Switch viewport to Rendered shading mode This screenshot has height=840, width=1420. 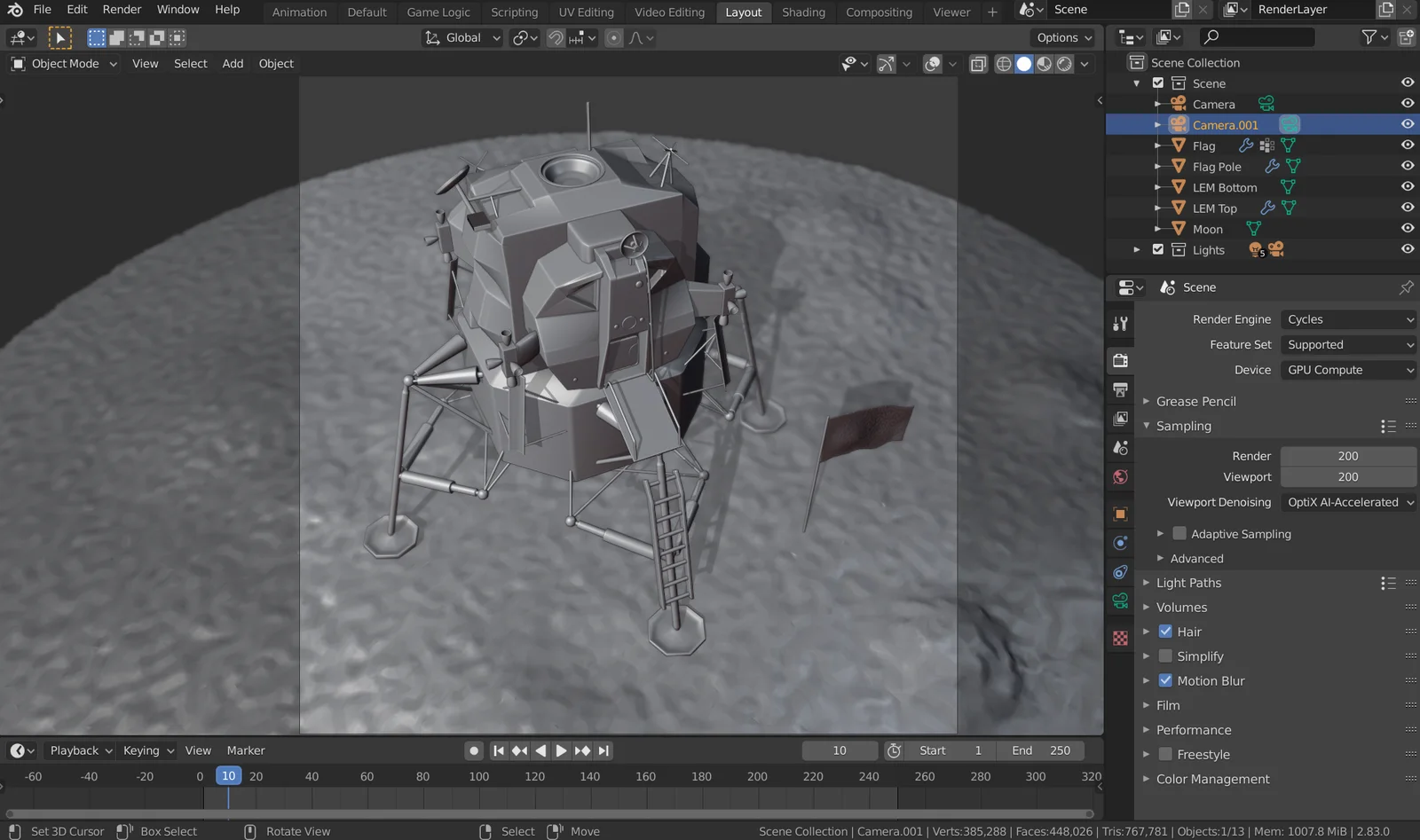point(1063,64)
